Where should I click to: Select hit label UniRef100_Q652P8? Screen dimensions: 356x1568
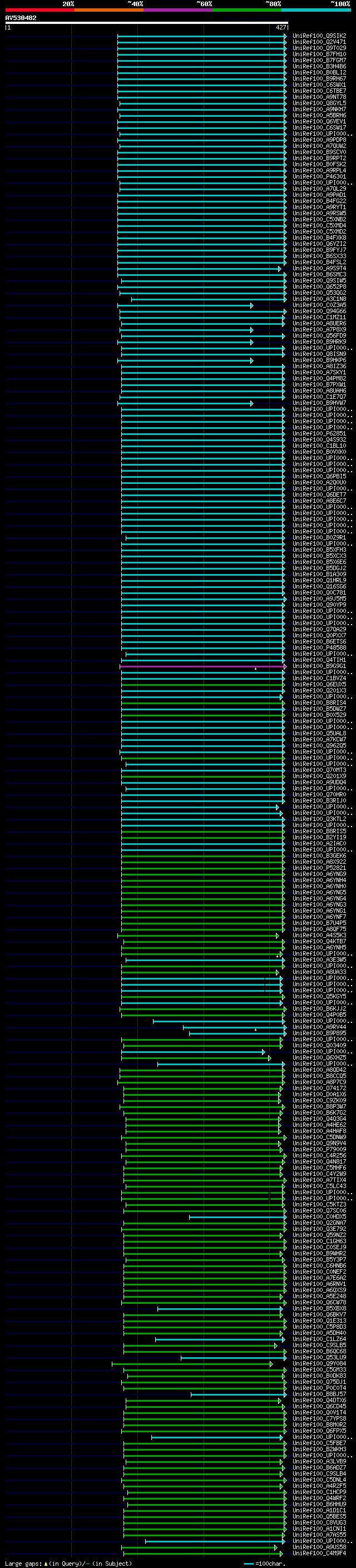[319, 286]
